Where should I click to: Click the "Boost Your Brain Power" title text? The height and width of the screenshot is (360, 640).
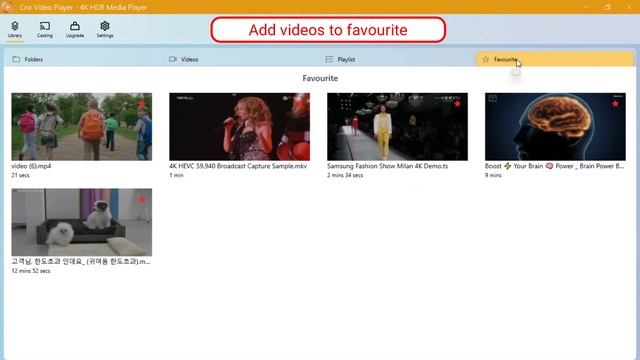pyautogui.click(x=554, y=166)
